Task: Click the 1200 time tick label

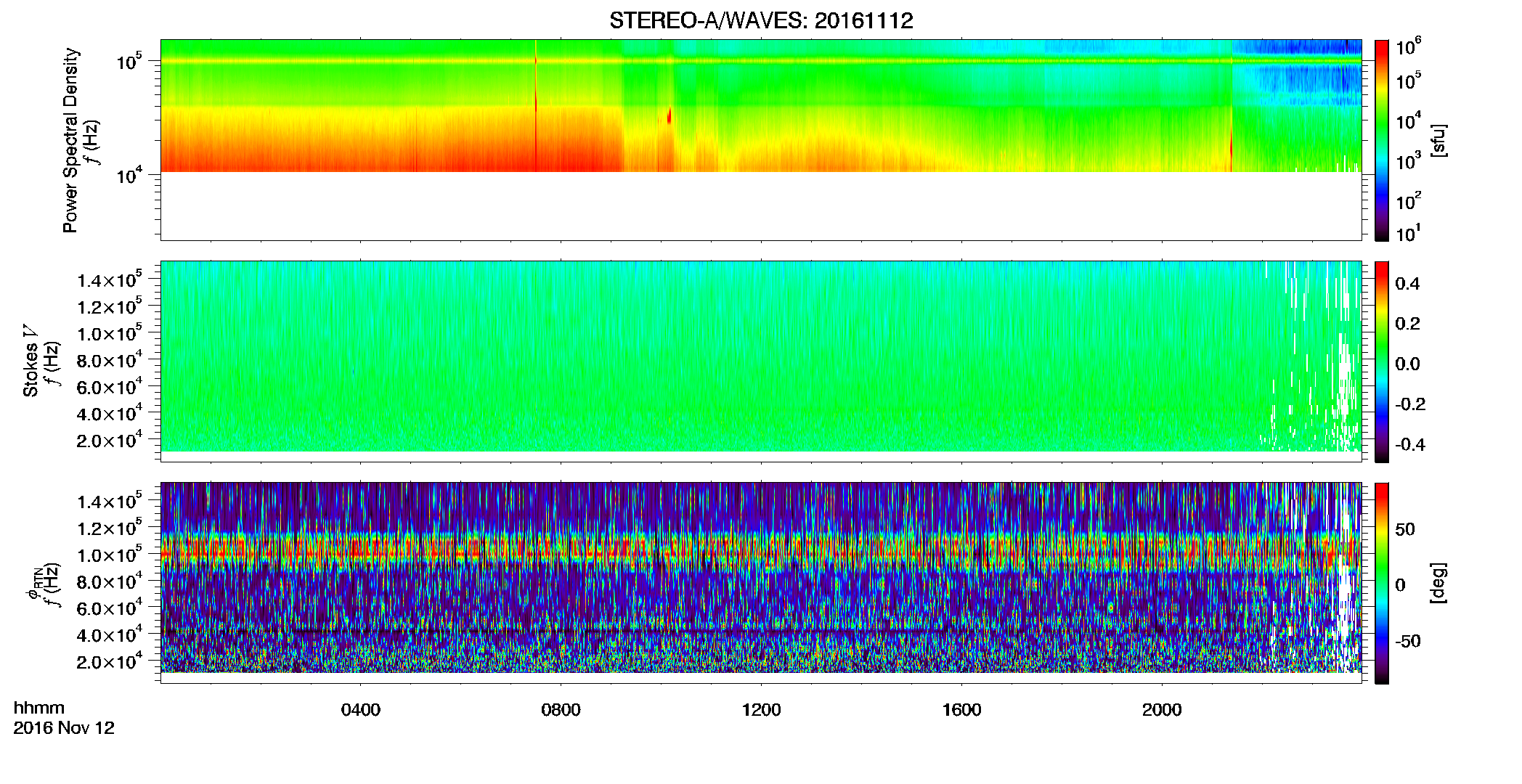Action: [762, 710]
